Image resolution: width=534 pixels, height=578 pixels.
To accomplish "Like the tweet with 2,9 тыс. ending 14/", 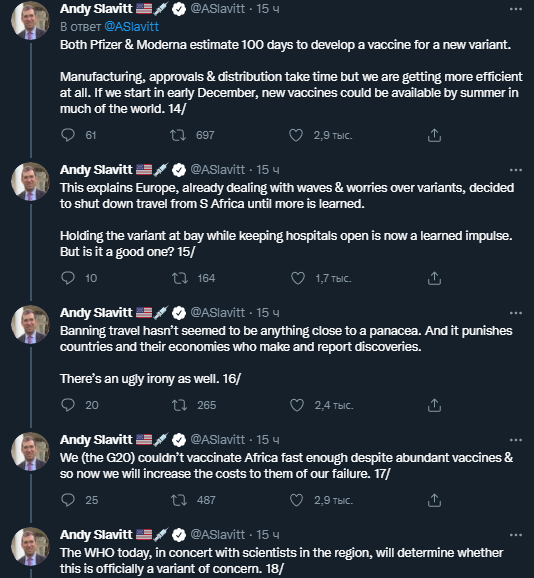I will (x=296, y=135).
